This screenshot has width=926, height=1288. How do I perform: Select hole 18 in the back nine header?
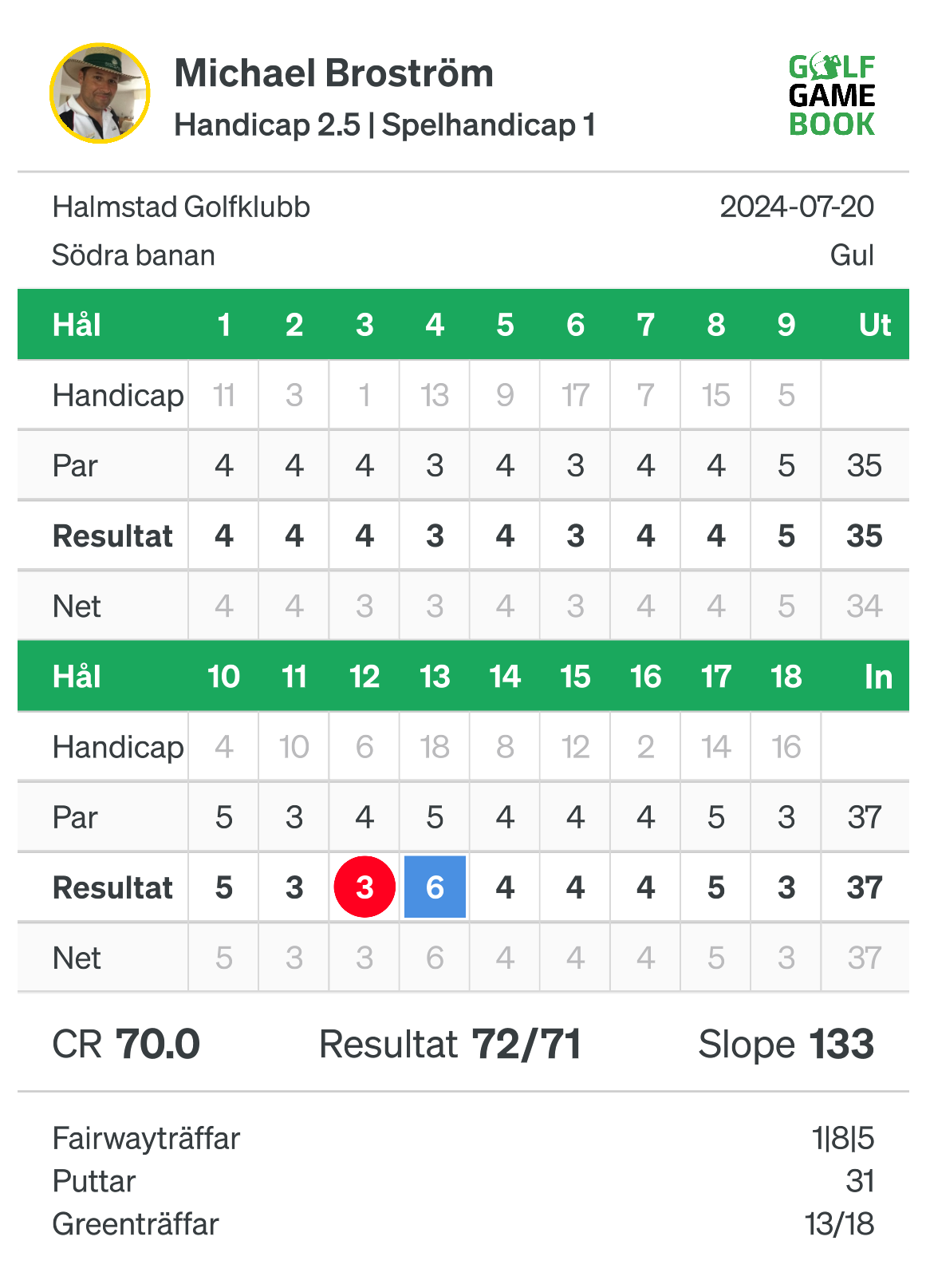pos(786,677)
